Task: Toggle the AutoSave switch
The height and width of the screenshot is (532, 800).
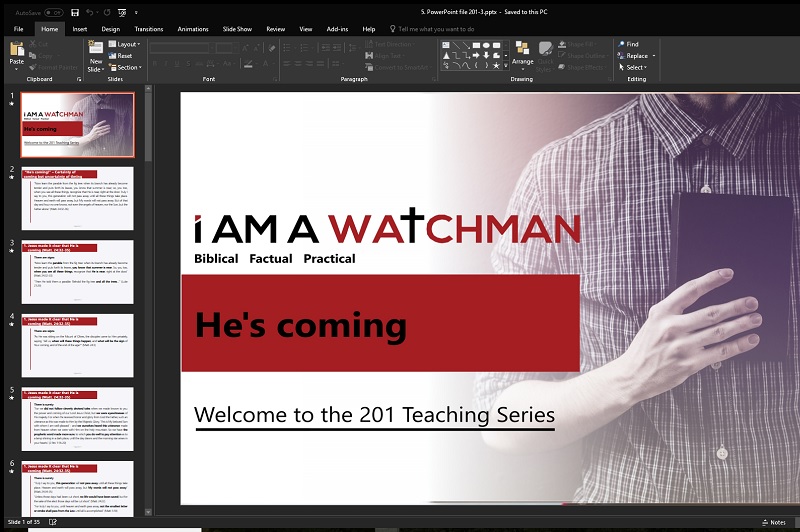Action: click(x=54, y=12)
